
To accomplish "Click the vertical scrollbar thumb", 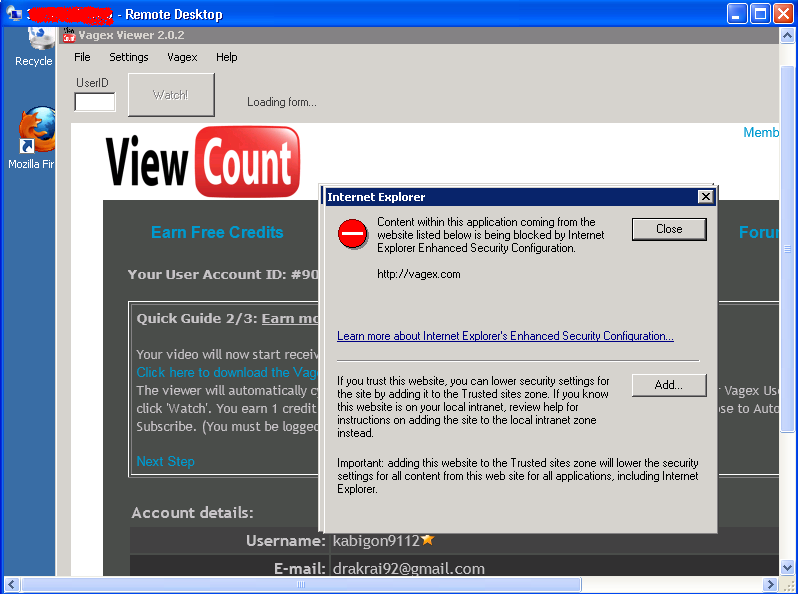I will (x=787, y=248).
